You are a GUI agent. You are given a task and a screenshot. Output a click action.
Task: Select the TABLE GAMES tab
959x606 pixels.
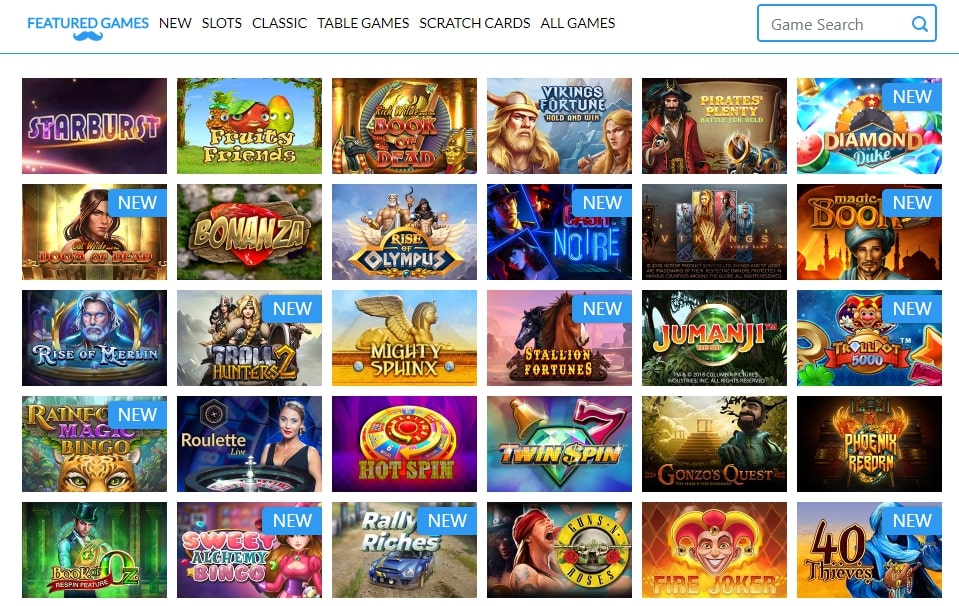363,23
